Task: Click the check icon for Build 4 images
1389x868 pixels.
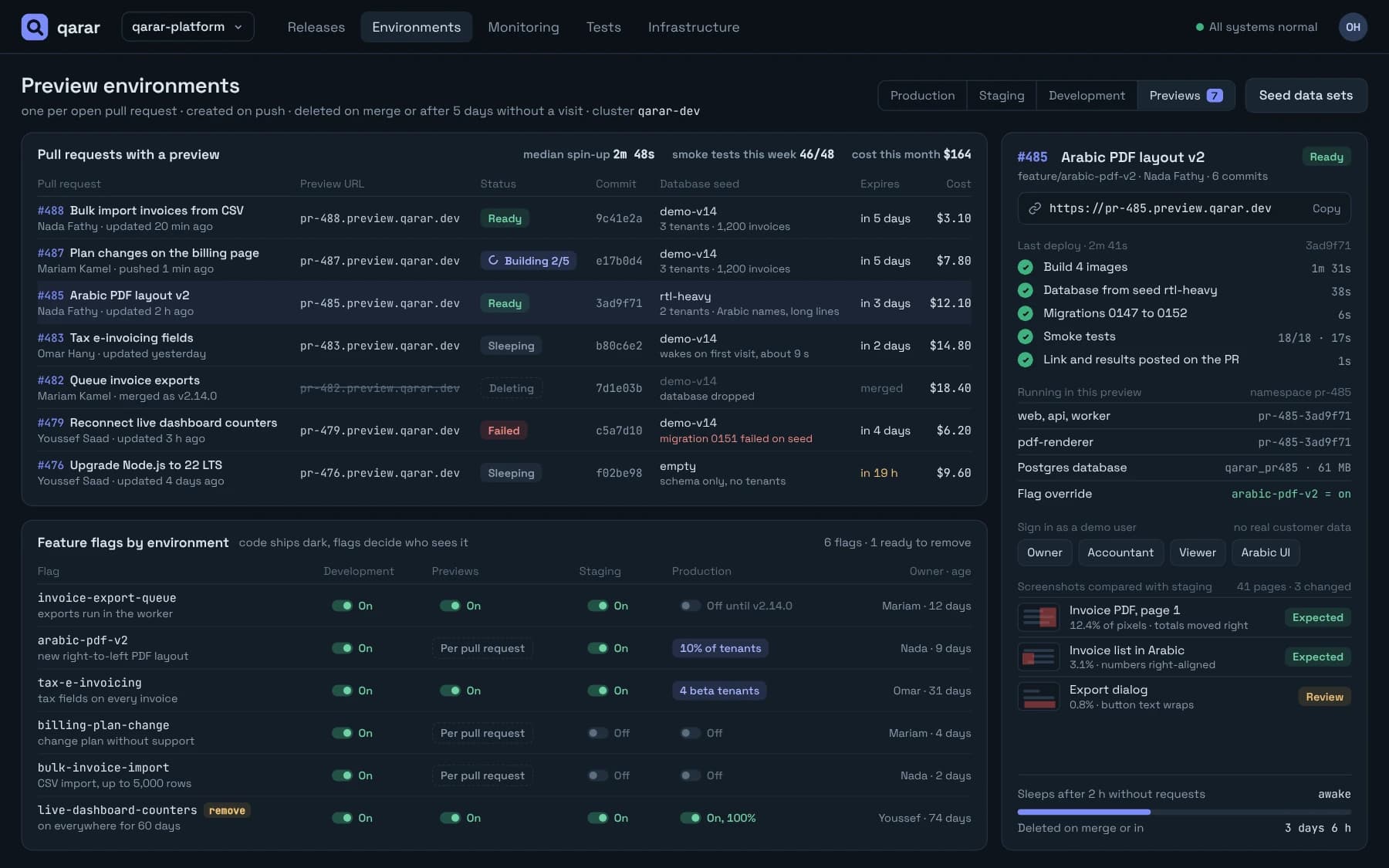Action: pyautogui.click(x=1026, y=267)
